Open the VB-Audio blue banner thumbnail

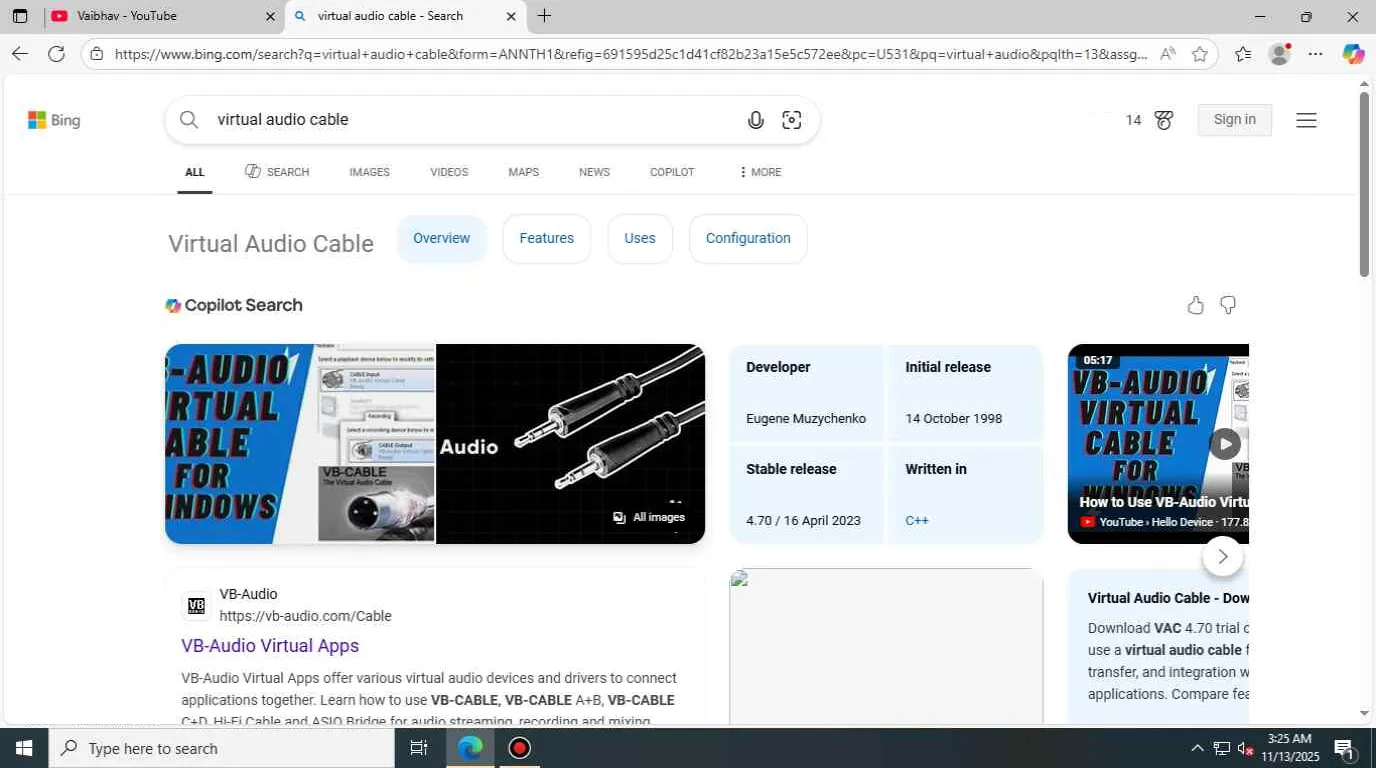(300, 444)
